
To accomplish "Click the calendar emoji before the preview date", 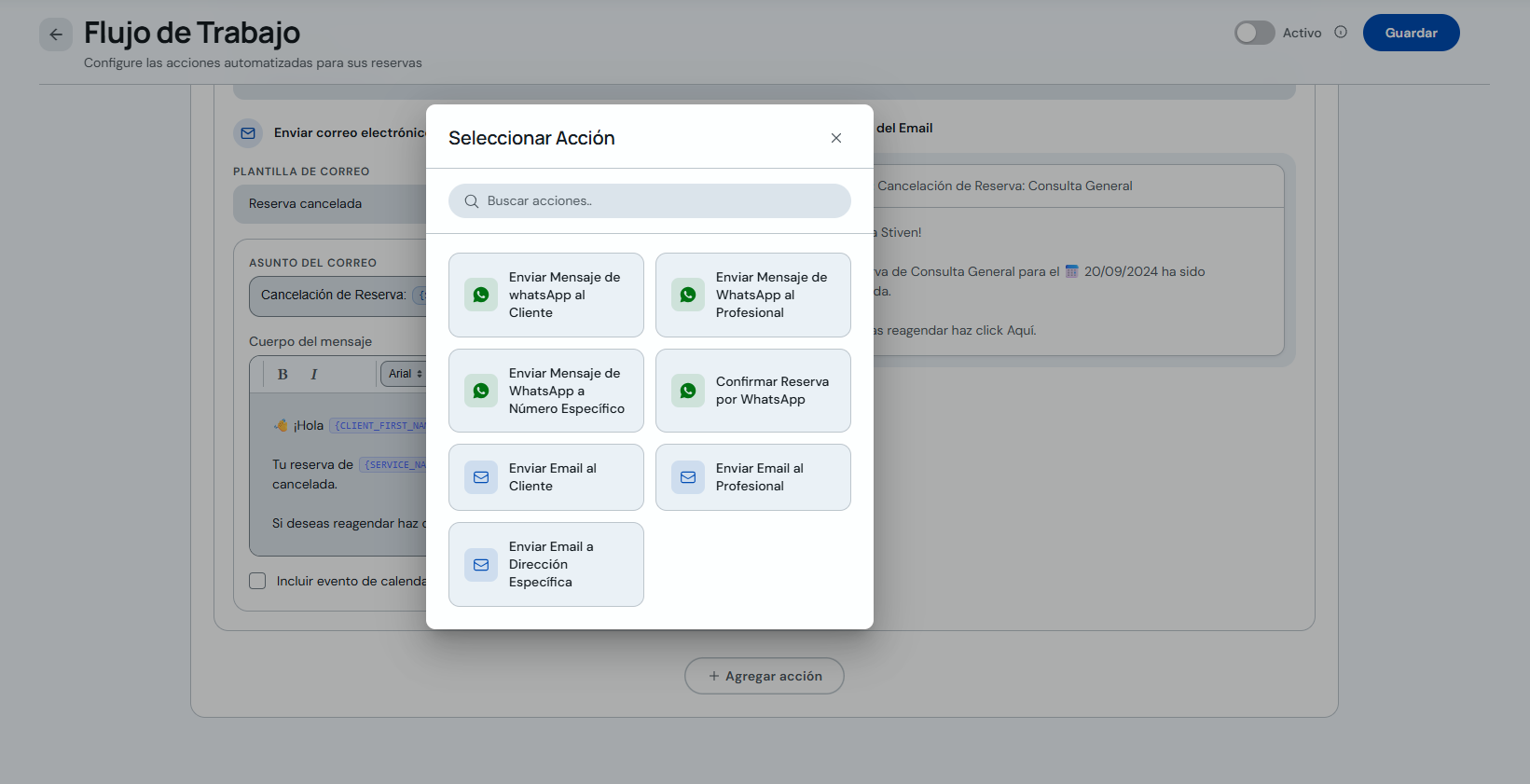I will tap(1072, 271).
